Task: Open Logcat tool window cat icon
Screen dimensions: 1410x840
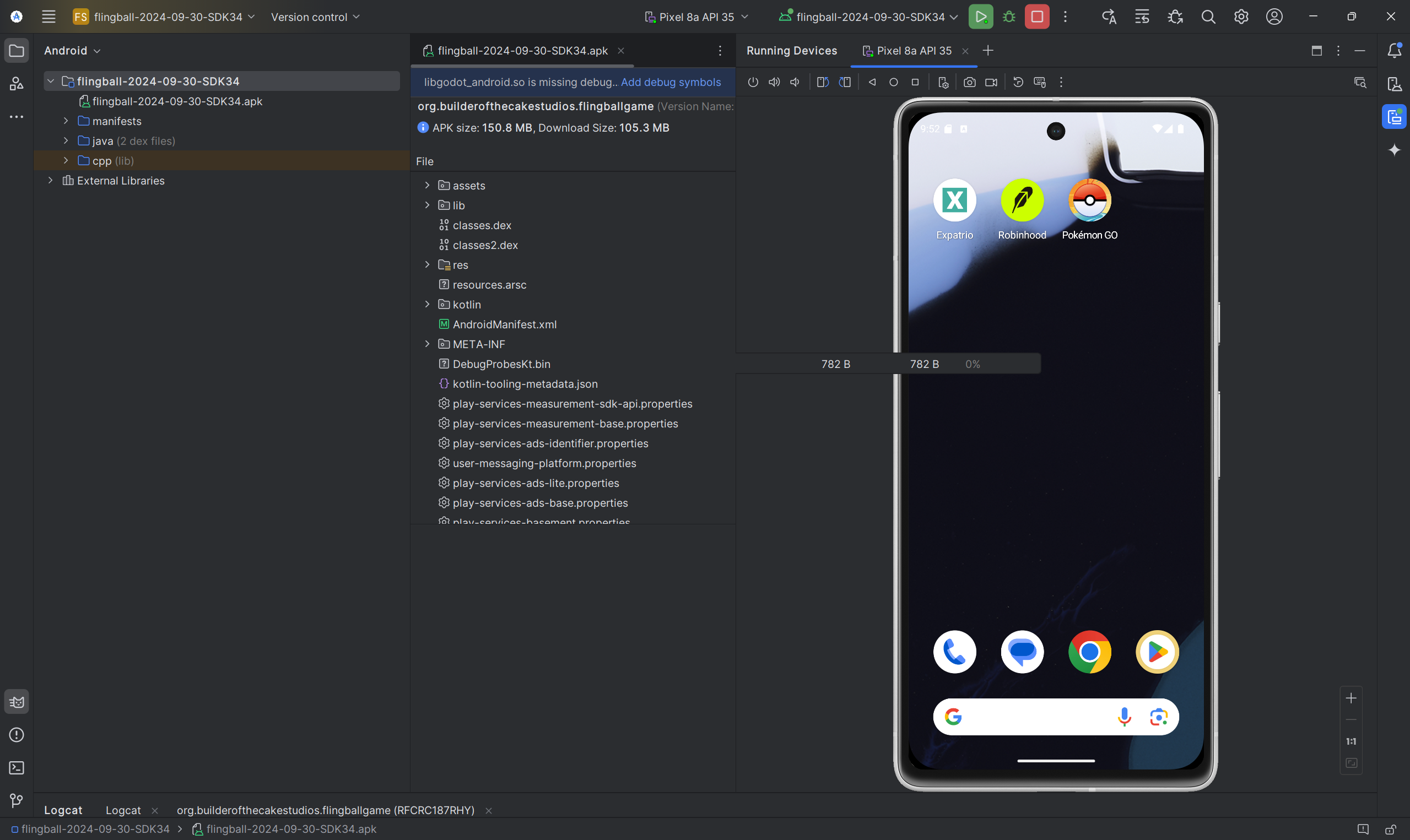Action: tap(17, 702)
